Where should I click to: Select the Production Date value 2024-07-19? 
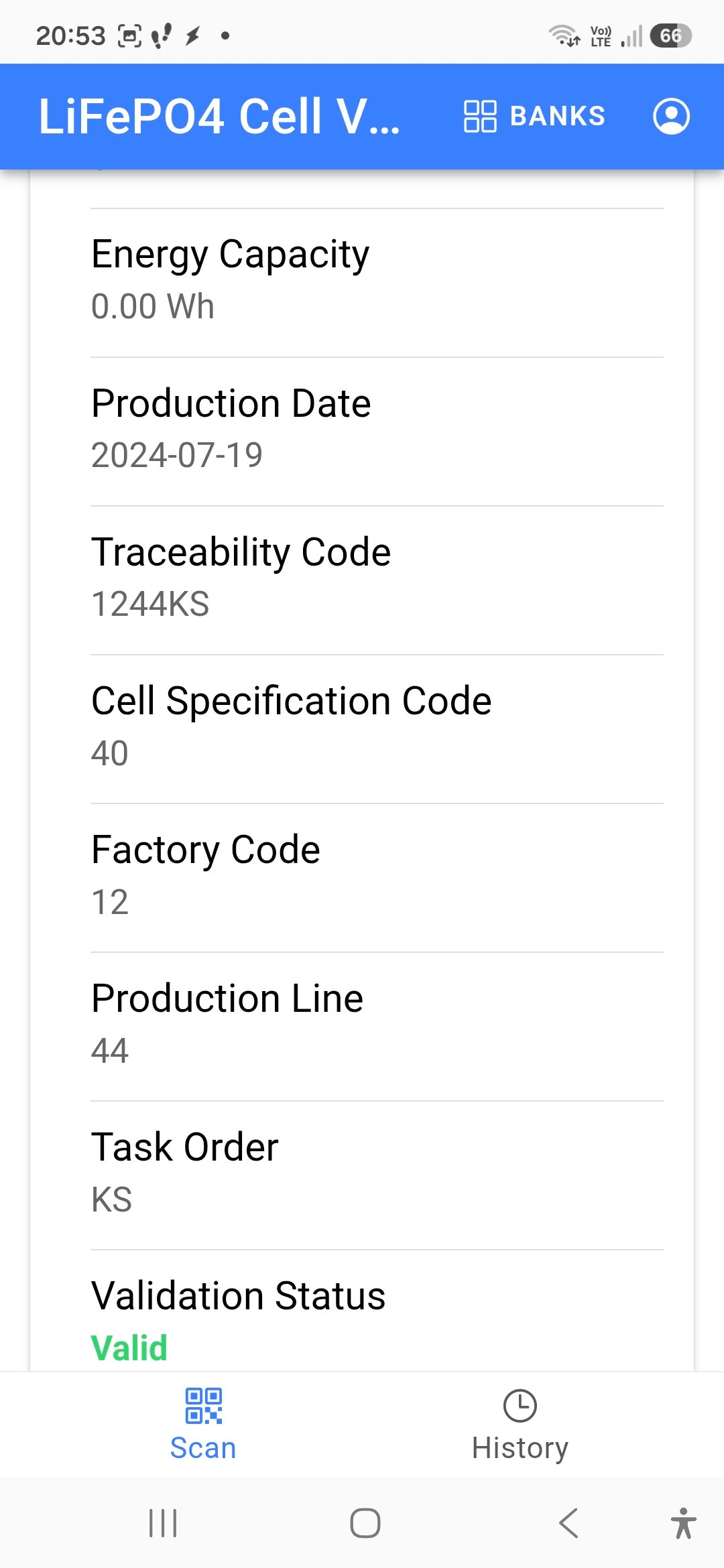[177, 455]
